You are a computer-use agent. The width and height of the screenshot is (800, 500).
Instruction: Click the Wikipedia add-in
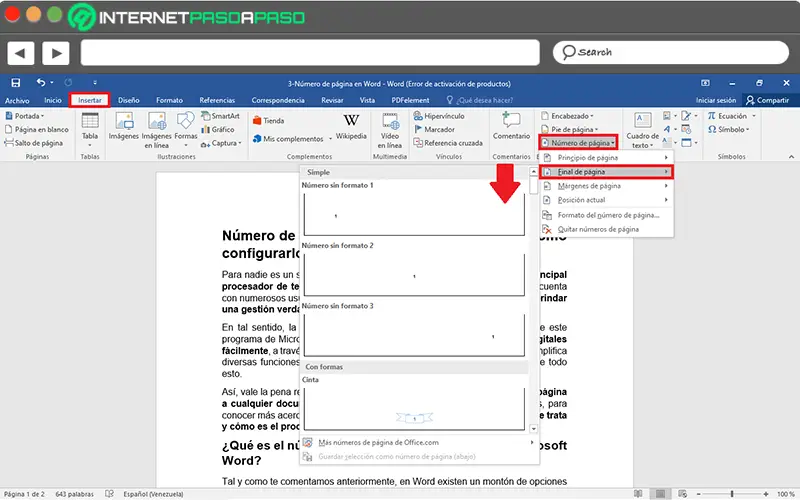pyautogui.click(x=351, y=127)
